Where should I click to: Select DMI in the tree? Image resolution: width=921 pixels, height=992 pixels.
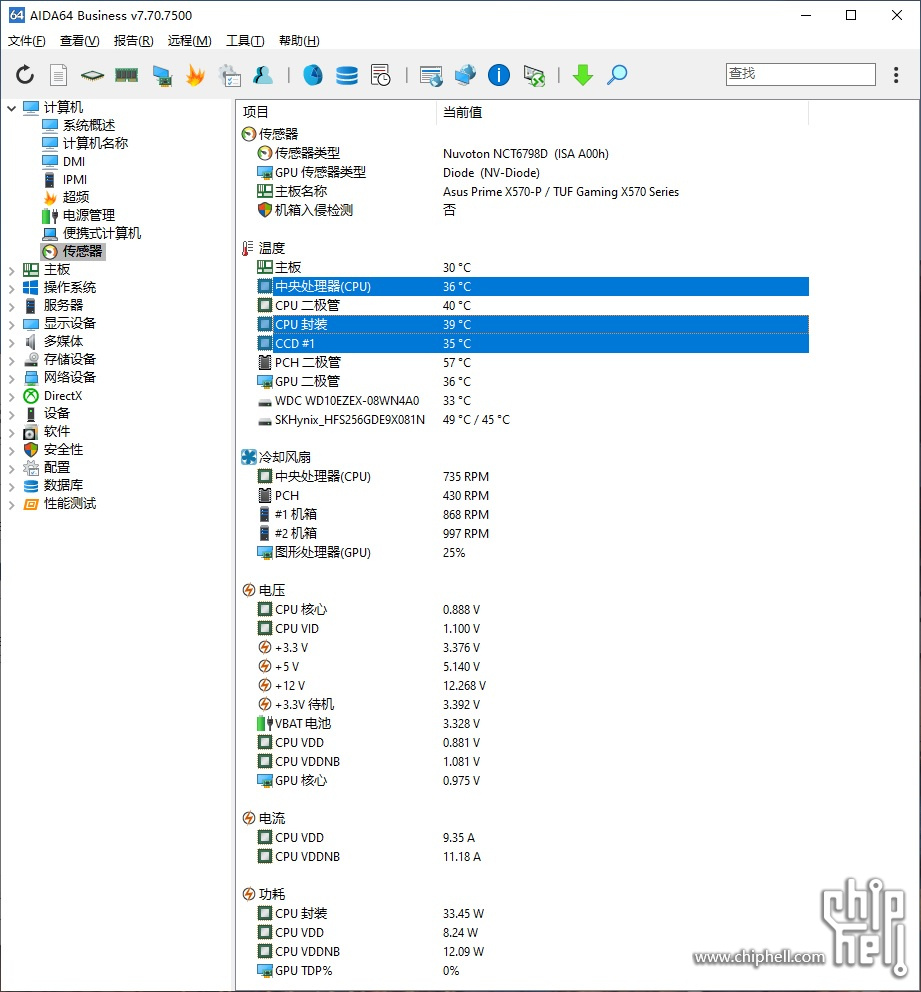click(73, 161)
